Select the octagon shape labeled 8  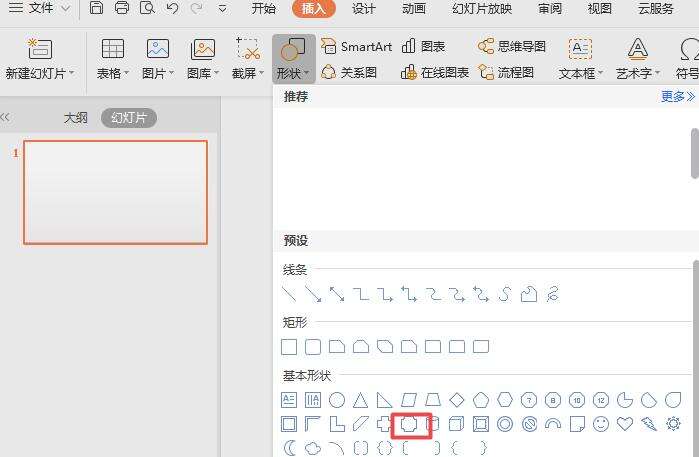(553, 400)
